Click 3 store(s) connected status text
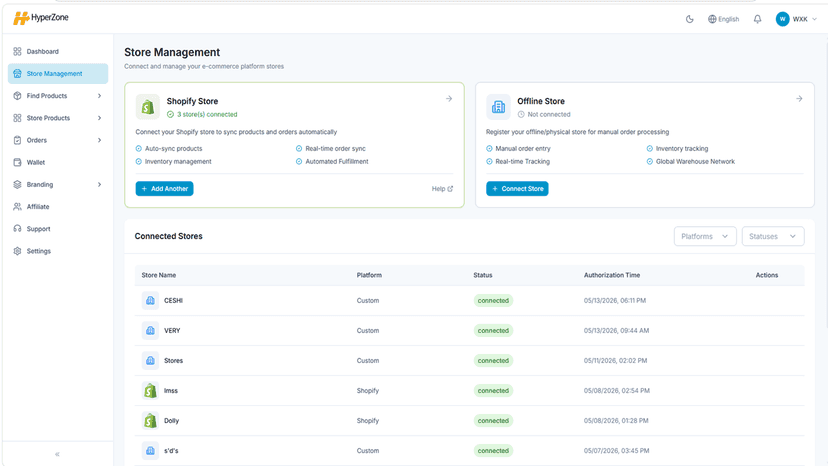This screenshot has width=828, height=466. click(207, 115)
